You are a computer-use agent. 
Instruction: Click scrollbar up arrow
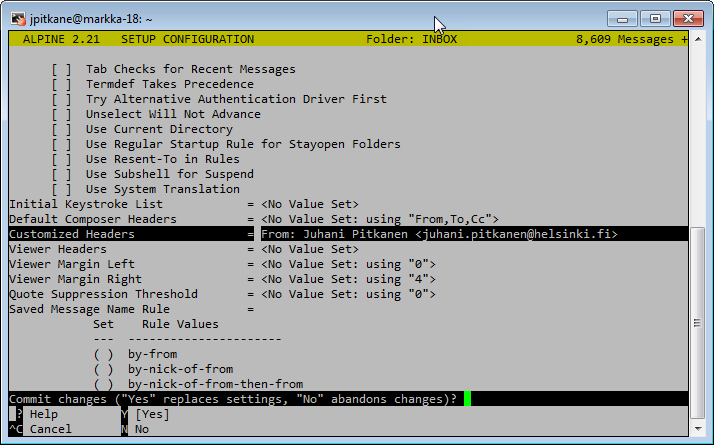697,39
